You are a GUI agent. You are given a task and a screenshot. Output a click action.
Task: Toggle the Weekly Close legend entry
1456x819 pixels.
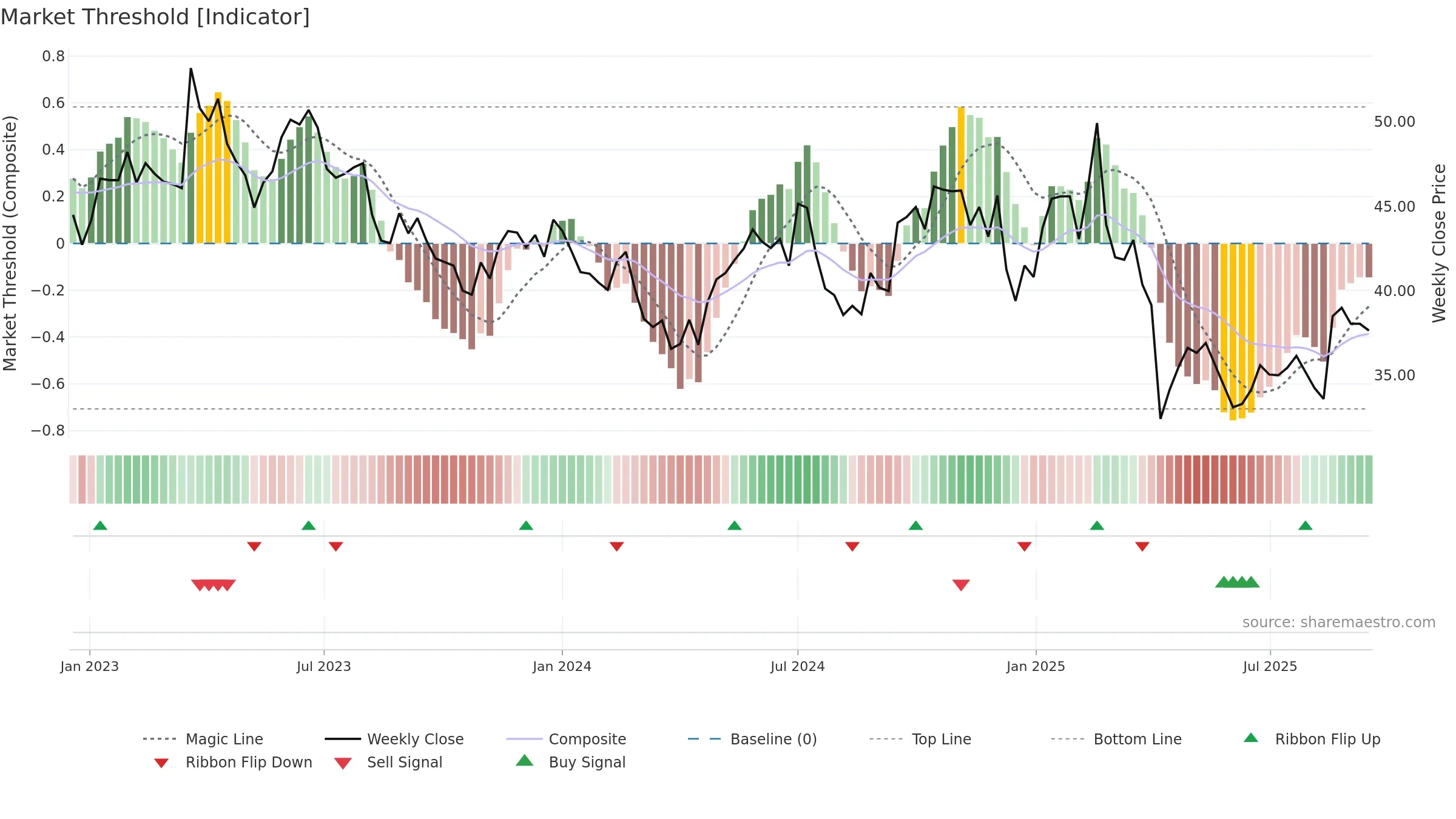click(x=394, y=739)
